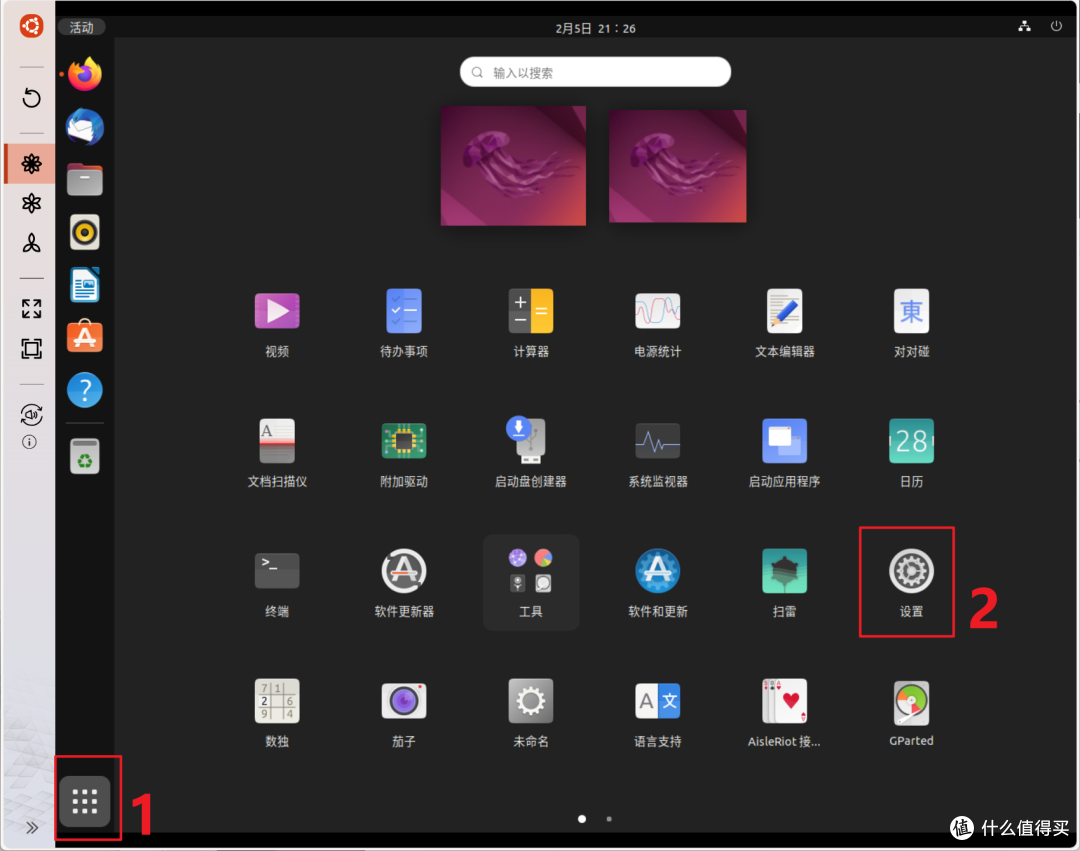Open Firefox from the dock

pyautogui.click(x=84, y=74)
